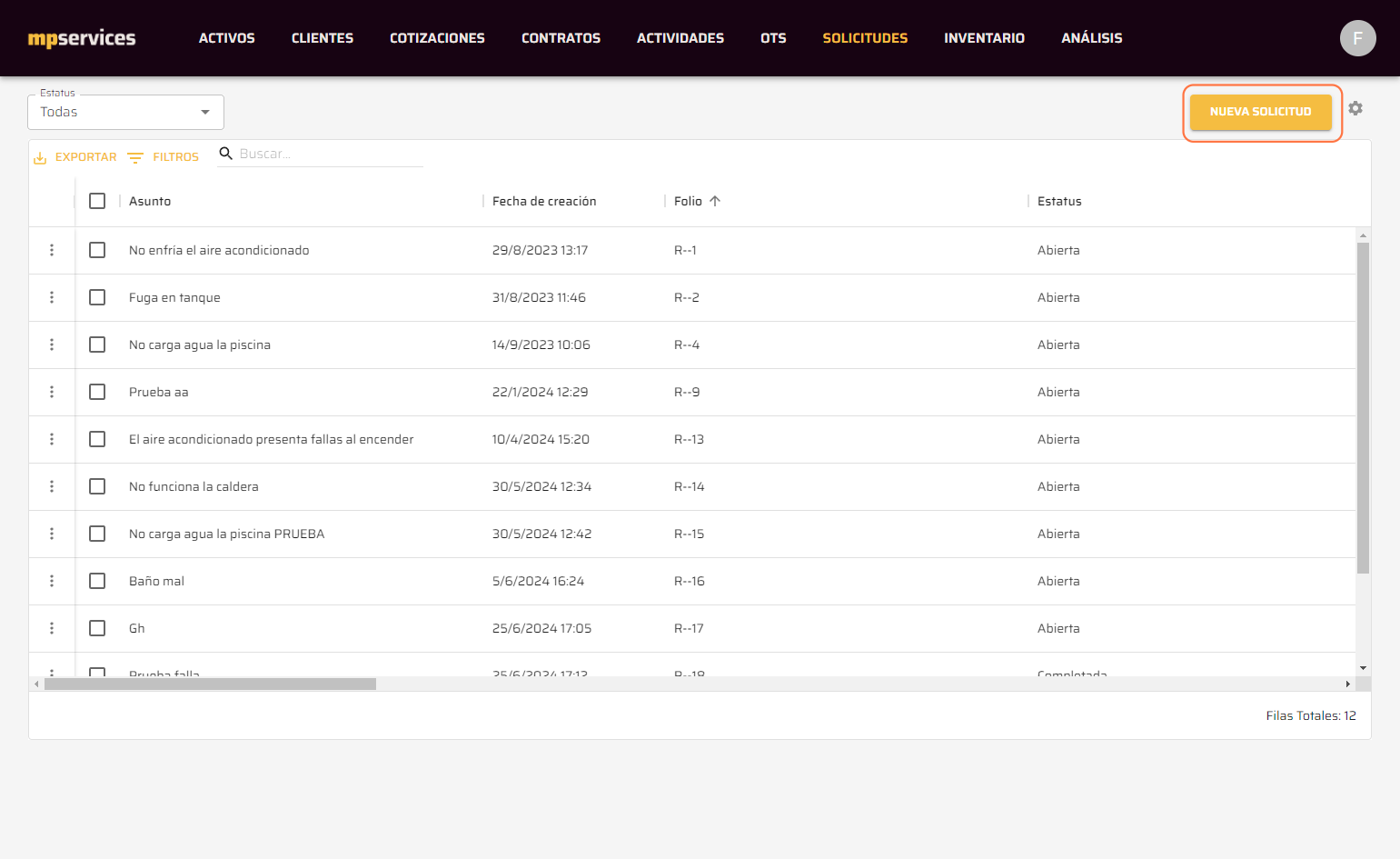Screen dimensions: 1400x859
Task: Open the kebab menu for 'Baño mal'
Action: click(52, 581)
